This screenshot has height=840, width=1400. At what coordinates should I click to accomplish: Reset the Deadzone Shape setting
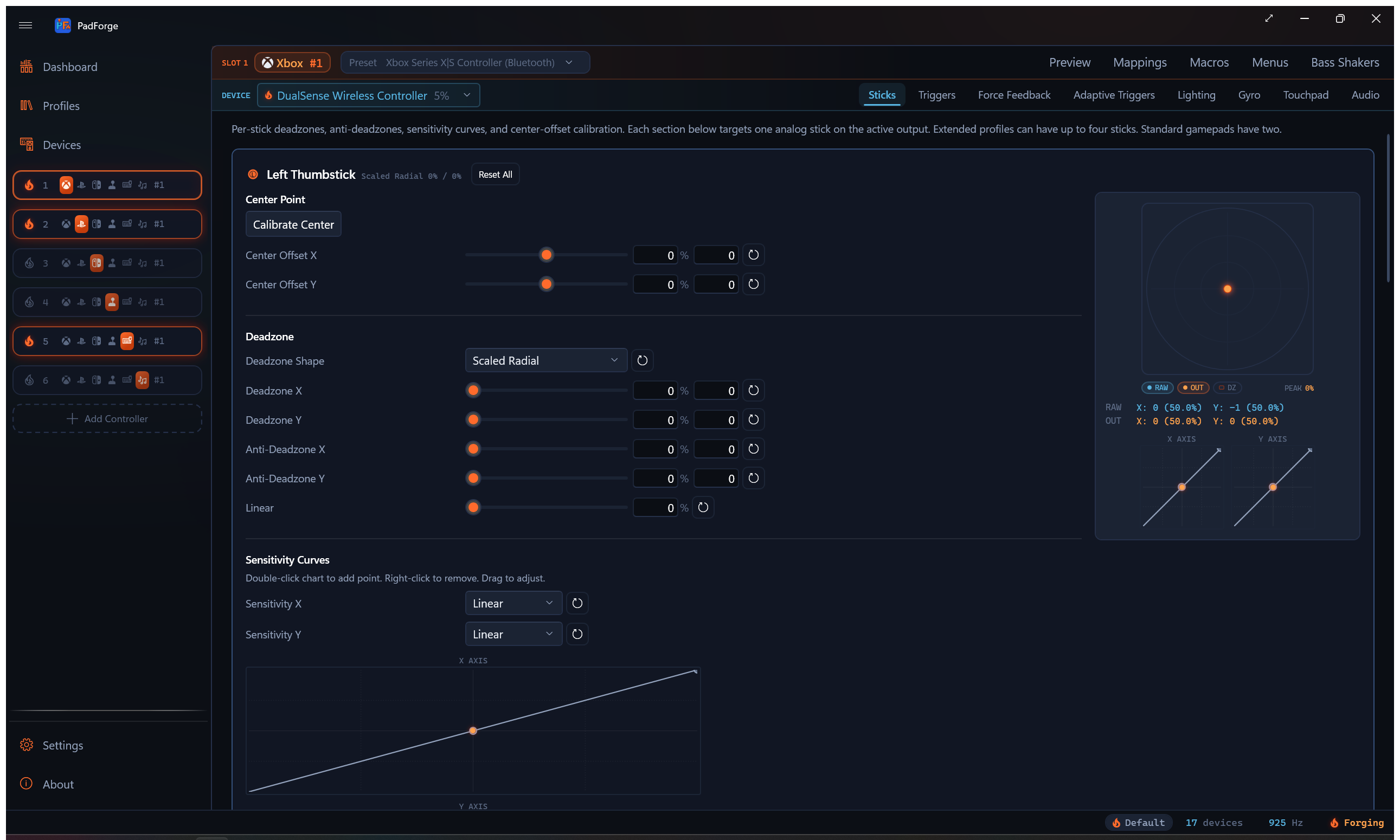(x=642, y=360)
